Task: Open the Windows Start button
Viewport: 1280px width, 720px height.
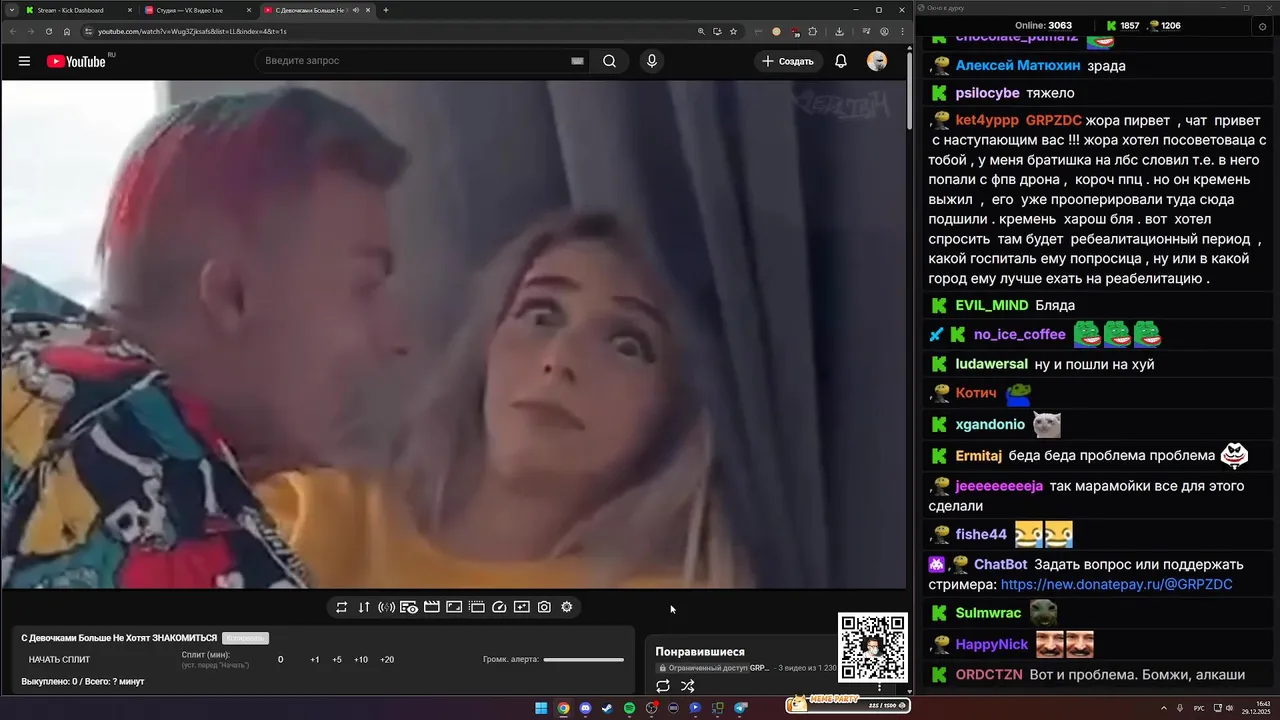Action: click(541, 708)
